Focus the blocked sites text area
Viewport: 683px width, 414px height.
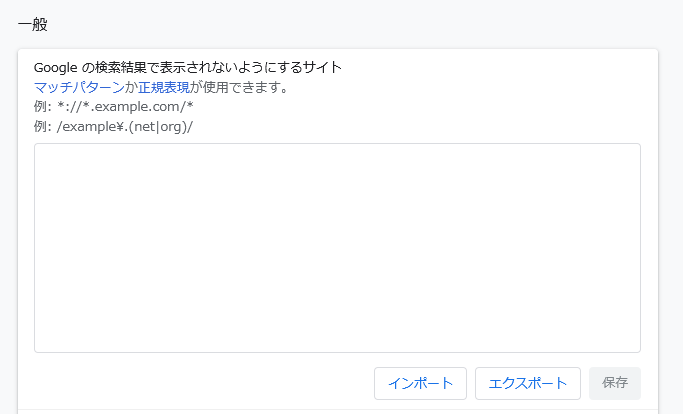point(337,248)
